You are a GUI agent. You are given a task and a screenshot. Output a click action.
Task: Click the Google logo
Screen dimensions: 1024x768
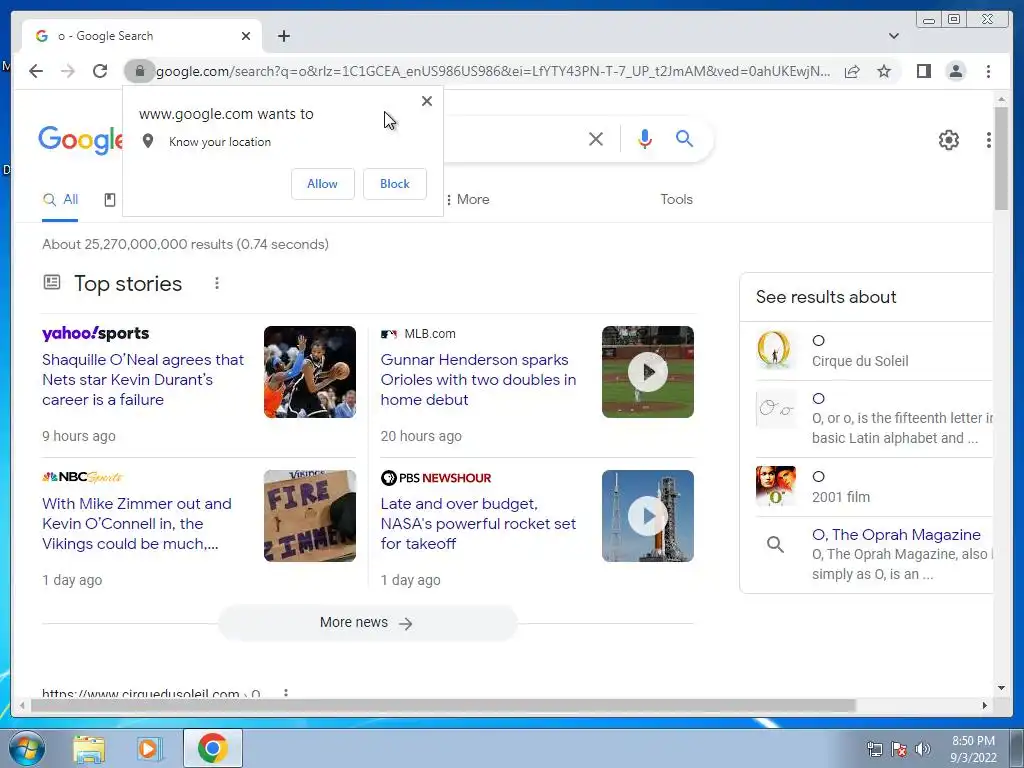coord(80,139)
